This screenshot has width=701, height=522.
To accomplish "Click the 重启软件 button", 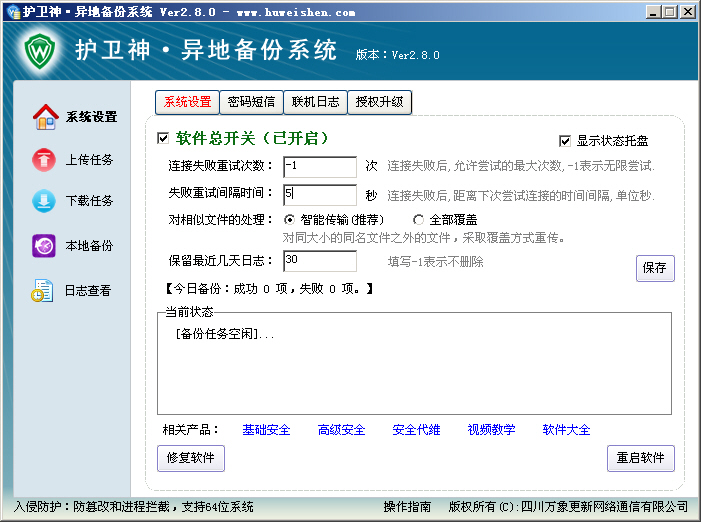I will tap(641, 458).
